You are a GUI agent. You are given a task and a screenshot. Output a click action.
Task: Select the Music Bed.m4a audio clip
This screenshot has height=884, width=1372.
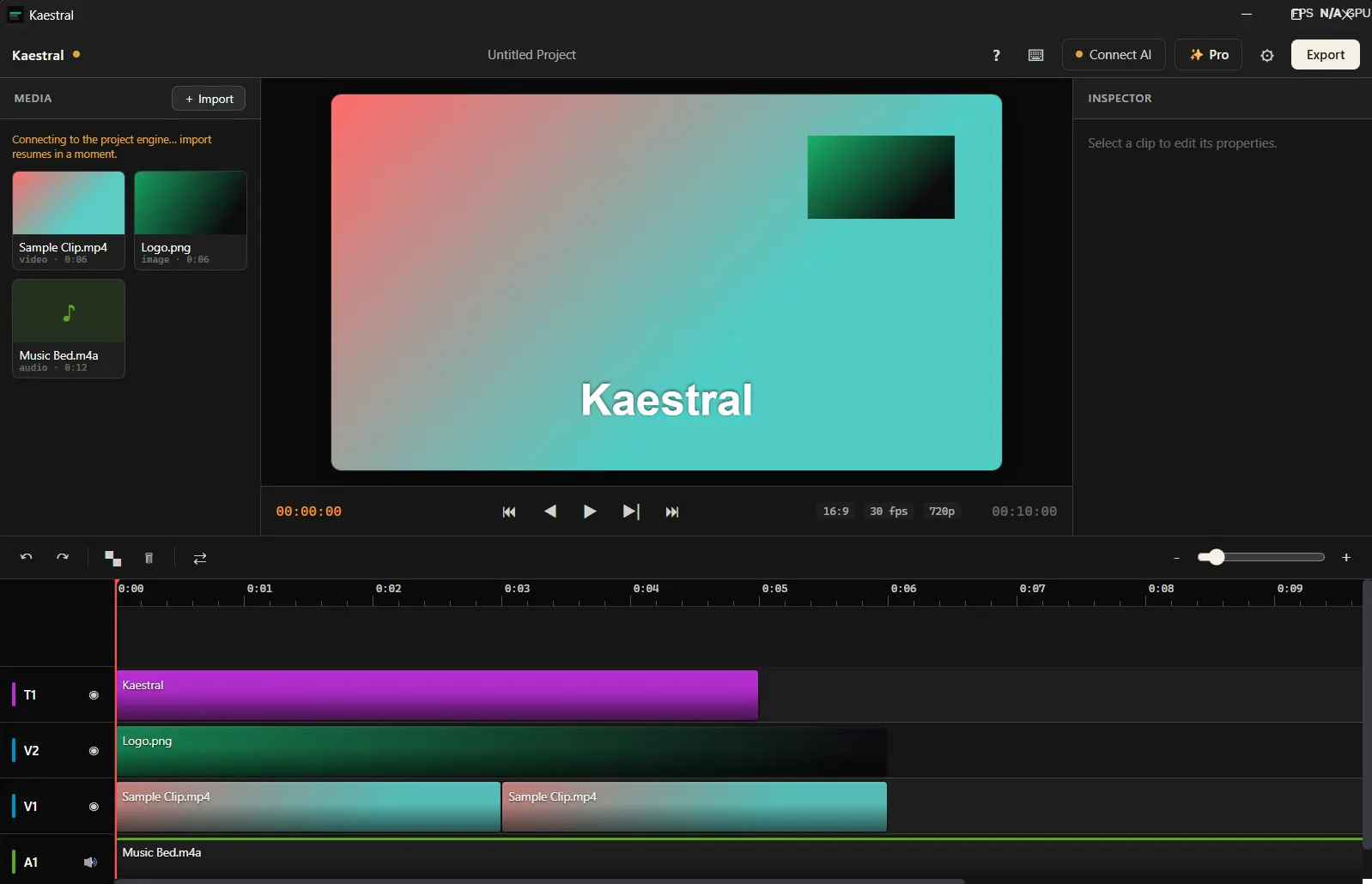(739, 860)
